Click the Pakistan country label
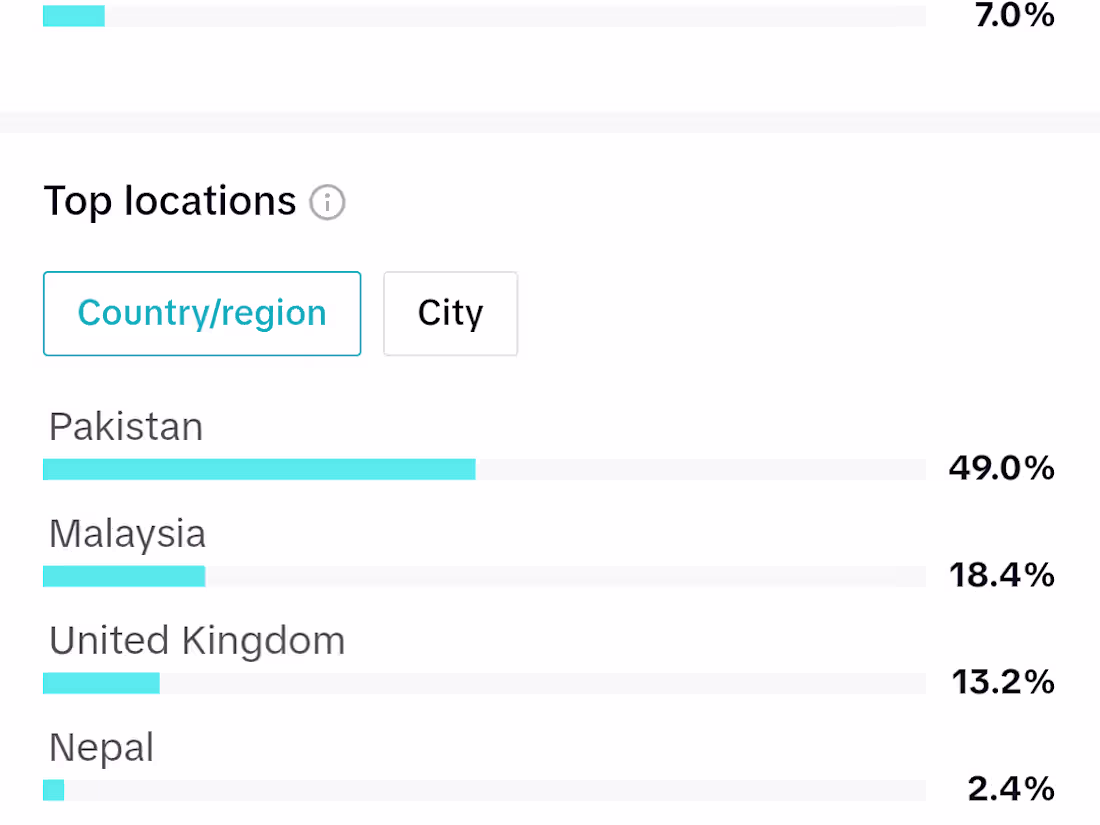Screen dimensions: 1100x825 click(x=126, y=427)
